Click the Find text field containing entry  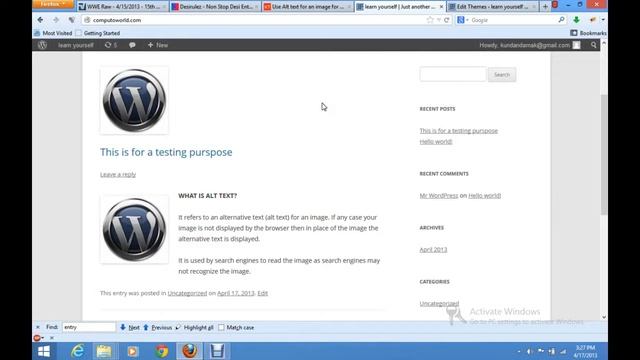tap(89, 327)
